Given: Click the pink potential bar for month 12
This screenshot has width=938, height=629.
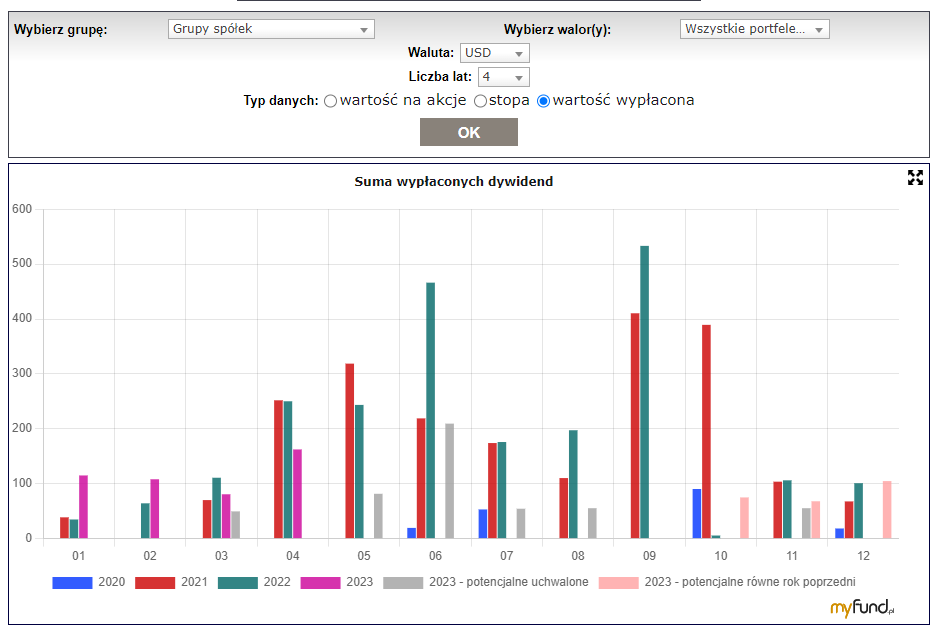Looking at the screenshot, I should 887,510.
